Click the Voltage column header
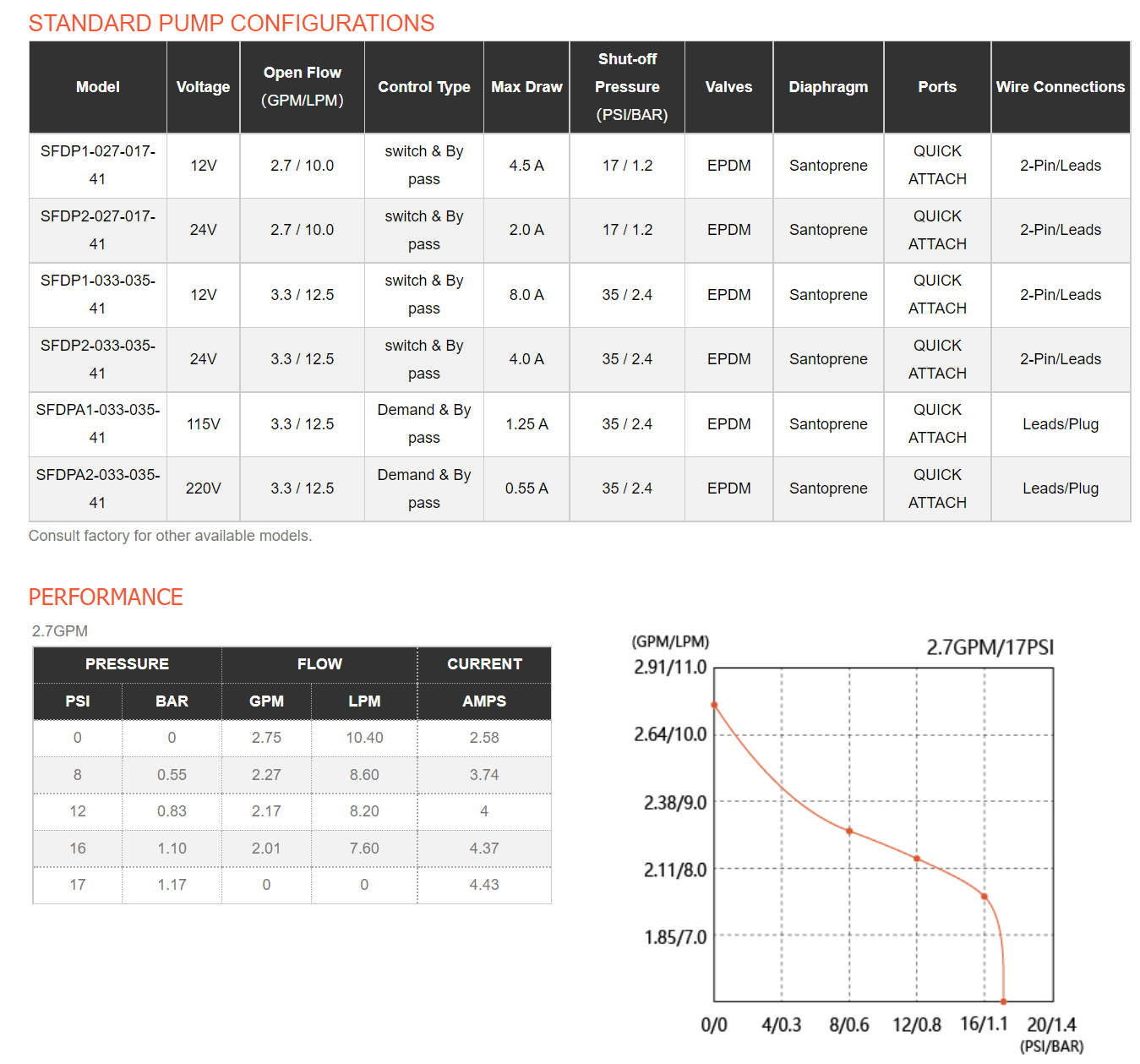The width and height of the screenshot is (1140, 1064). click(203, 87)
